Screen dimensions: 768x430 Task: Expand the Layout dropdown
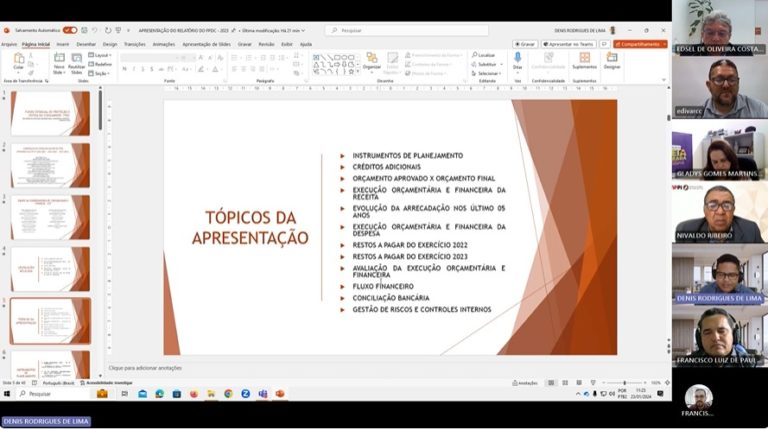pos(101,55)
